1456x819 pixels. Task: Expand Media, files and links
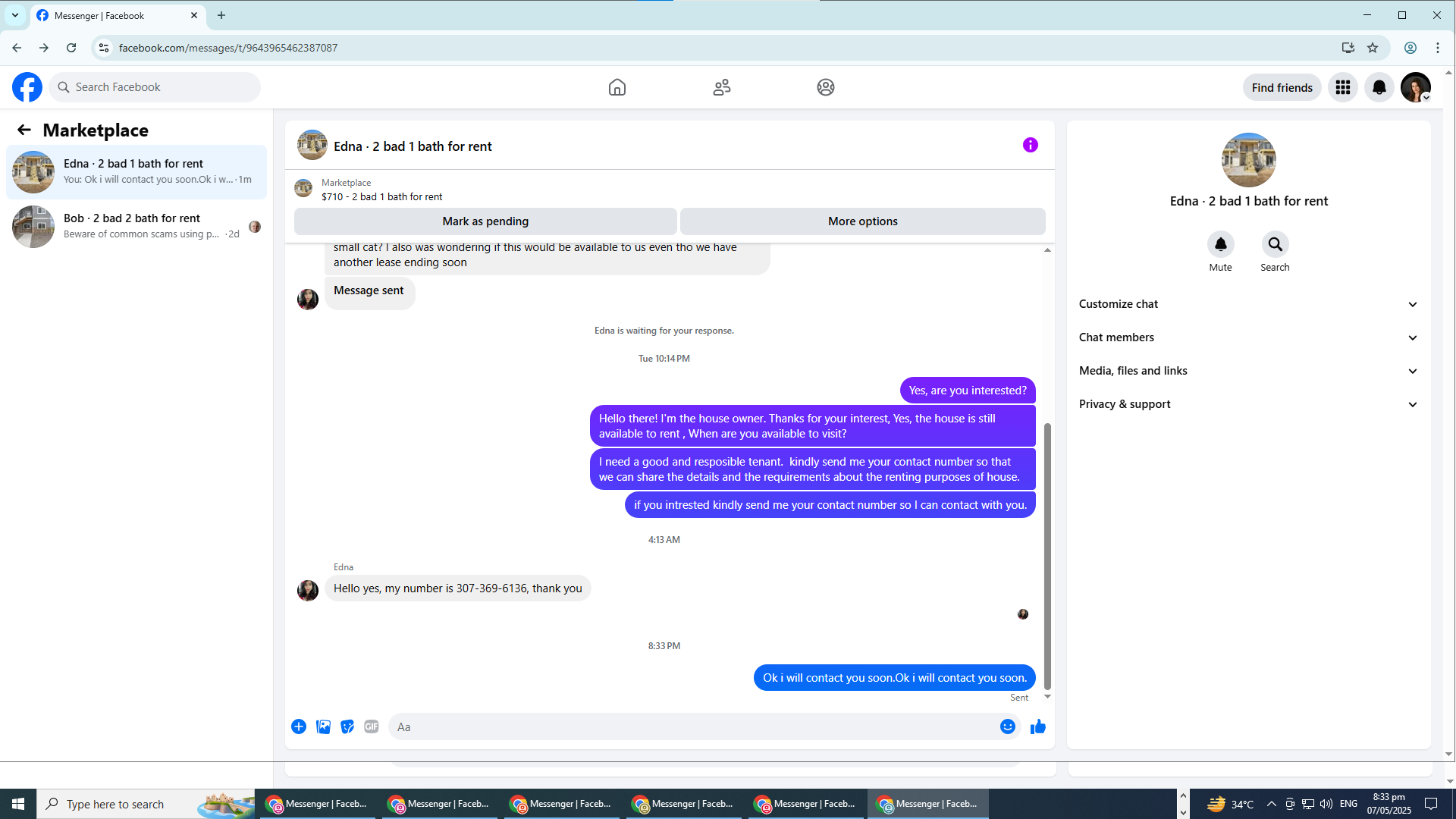[x=1248, y=371]
